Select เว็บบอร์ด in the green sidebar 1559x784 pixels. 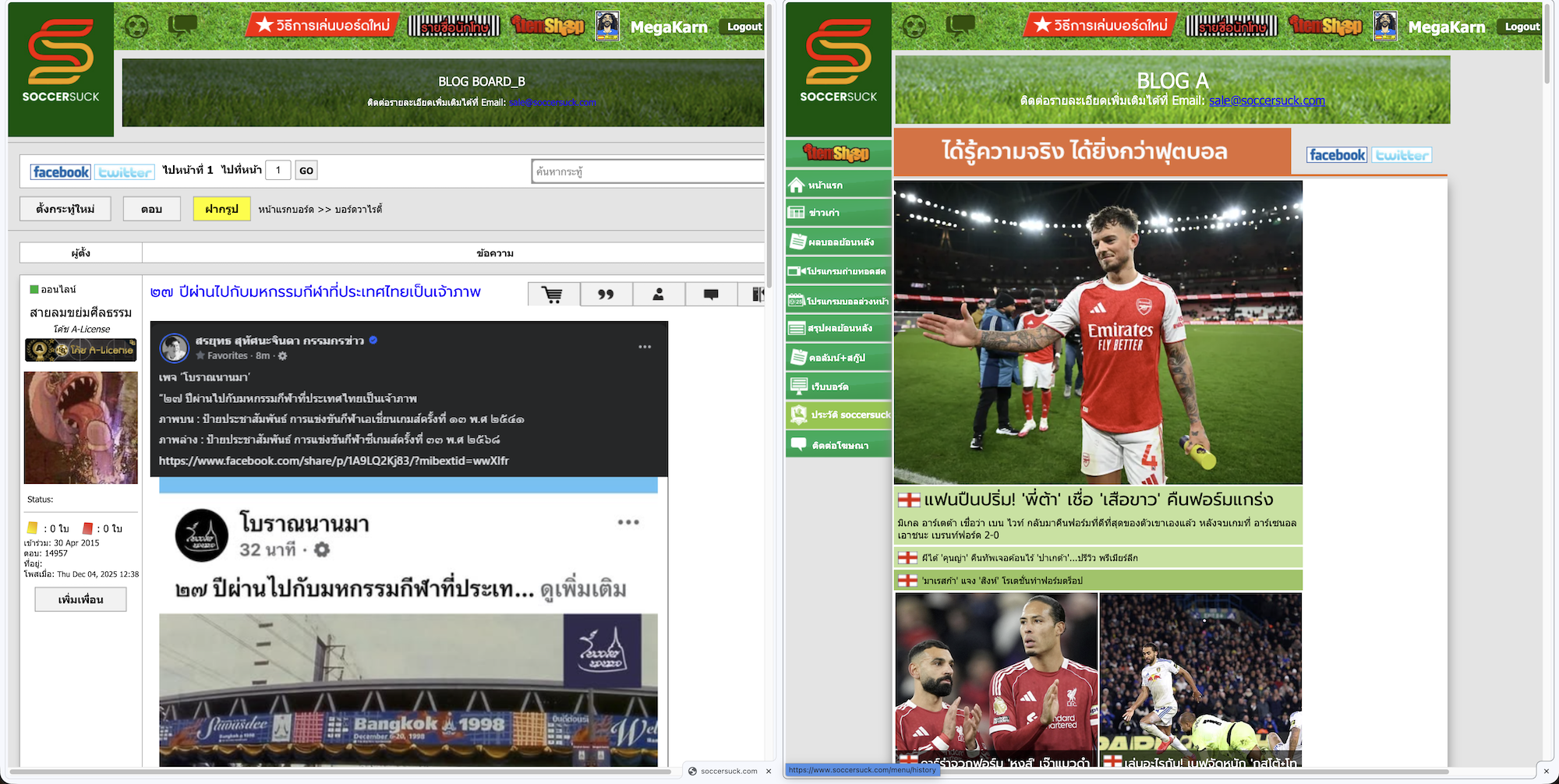(838, 387)
